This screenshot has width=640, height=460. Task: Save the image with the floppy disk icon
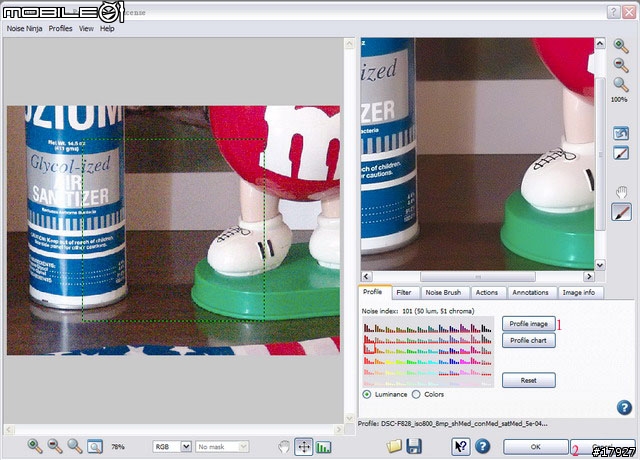tap(414, 446)
